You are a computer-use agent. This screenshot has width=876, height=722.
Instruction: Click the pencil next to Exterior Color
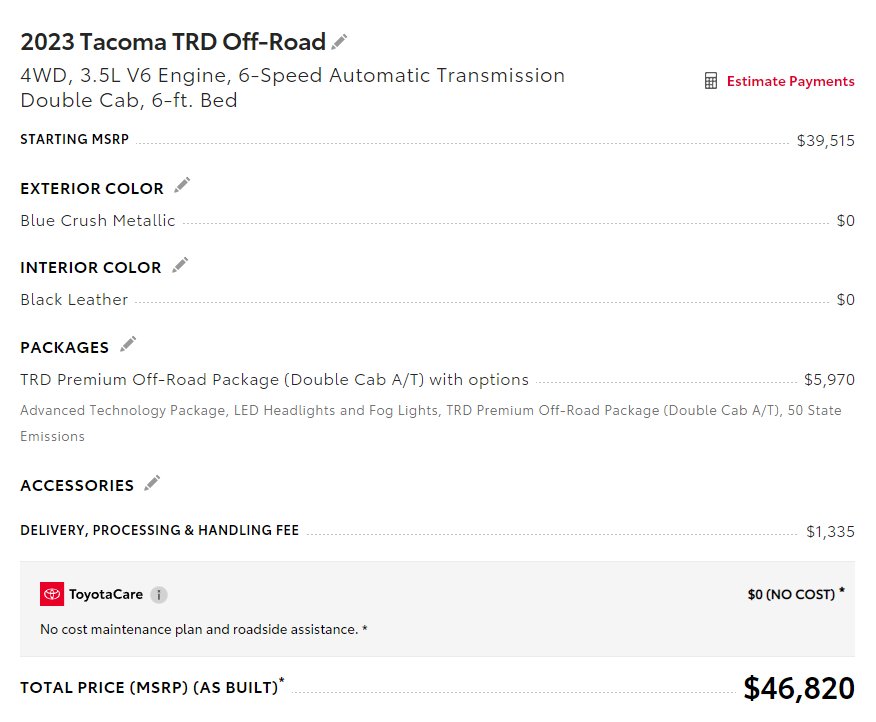182,185
